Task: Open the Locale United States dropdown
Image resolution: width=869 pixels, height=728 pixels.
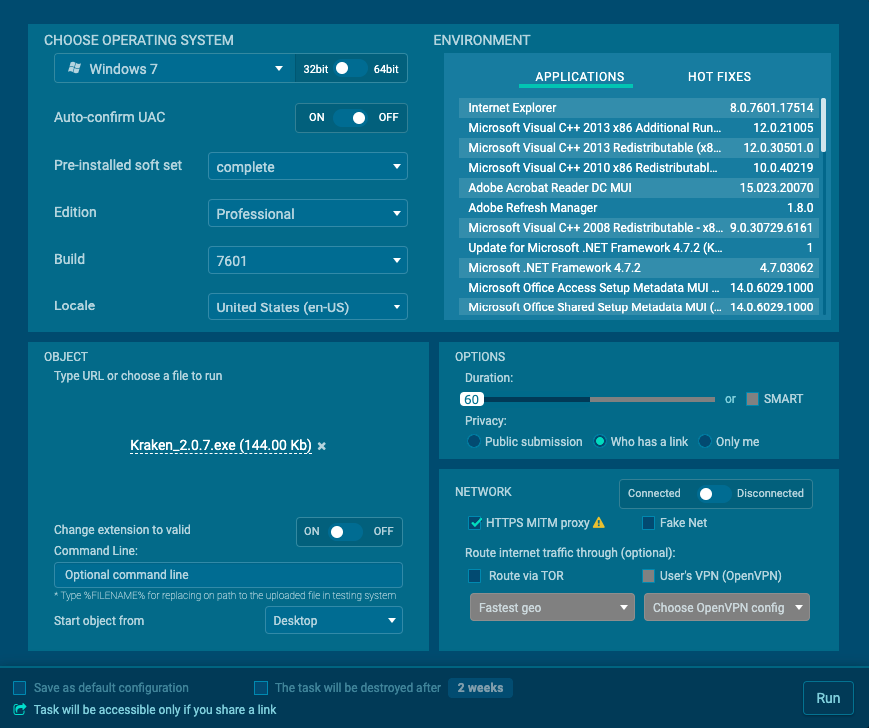Action: click(308, 306)
